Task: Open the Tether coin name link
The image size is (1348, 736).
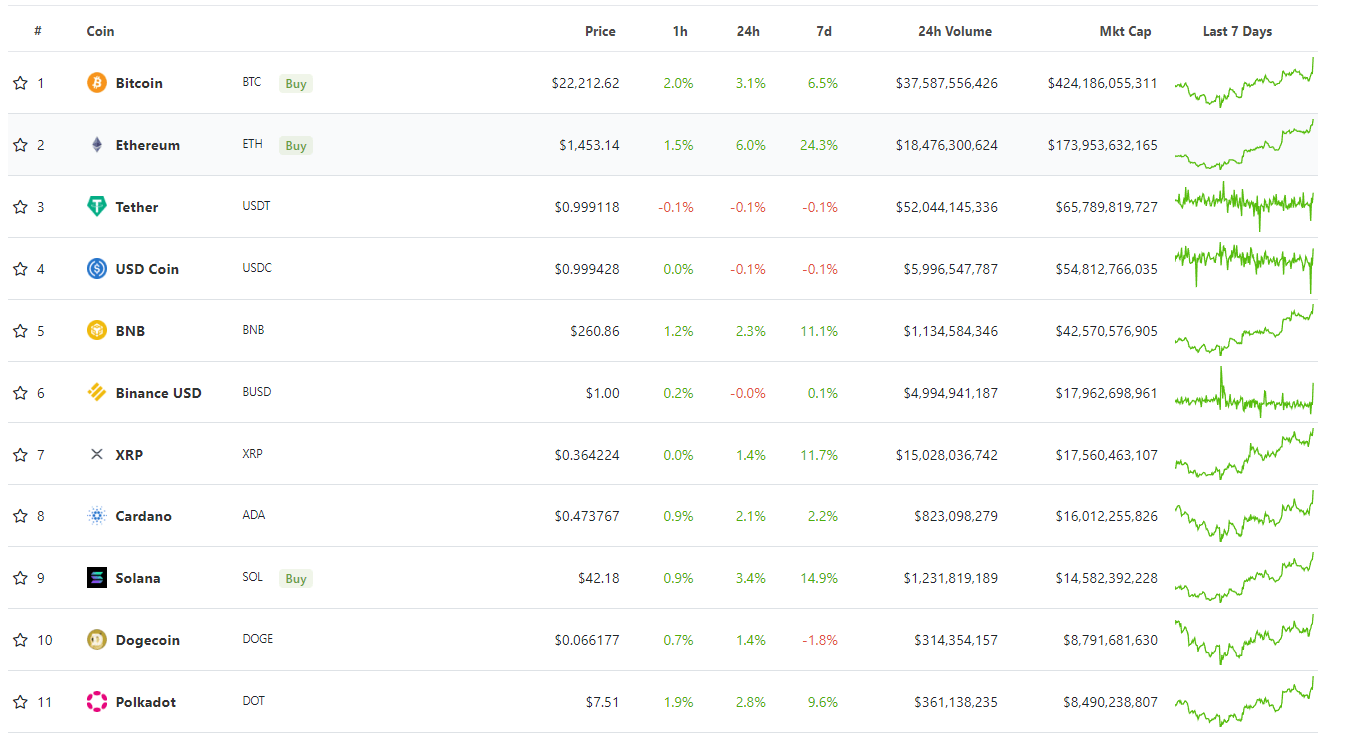Action: (x=137, y=207)
